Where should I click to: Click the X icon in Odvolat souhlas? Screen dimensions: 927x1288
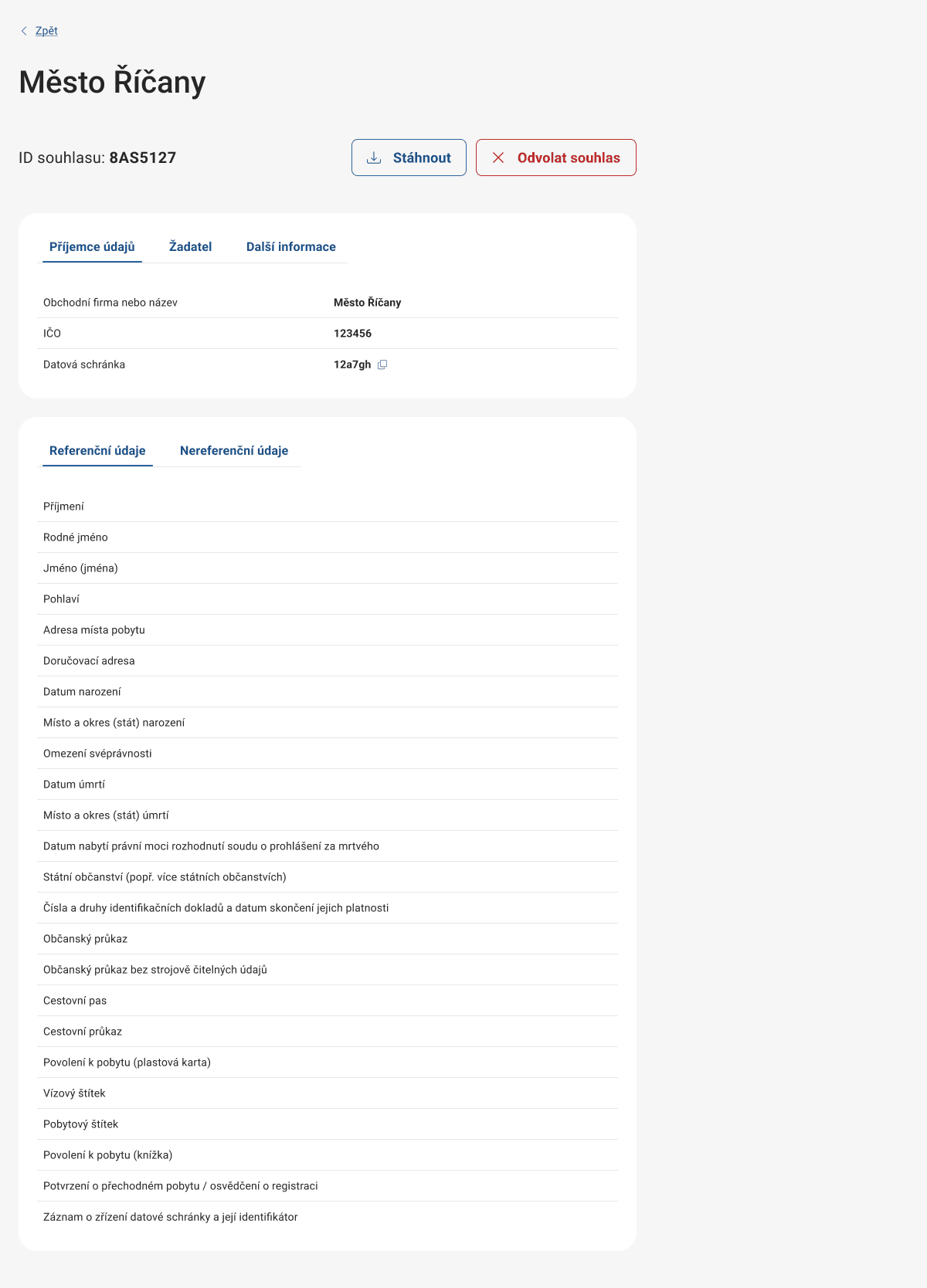coord(498,158)
